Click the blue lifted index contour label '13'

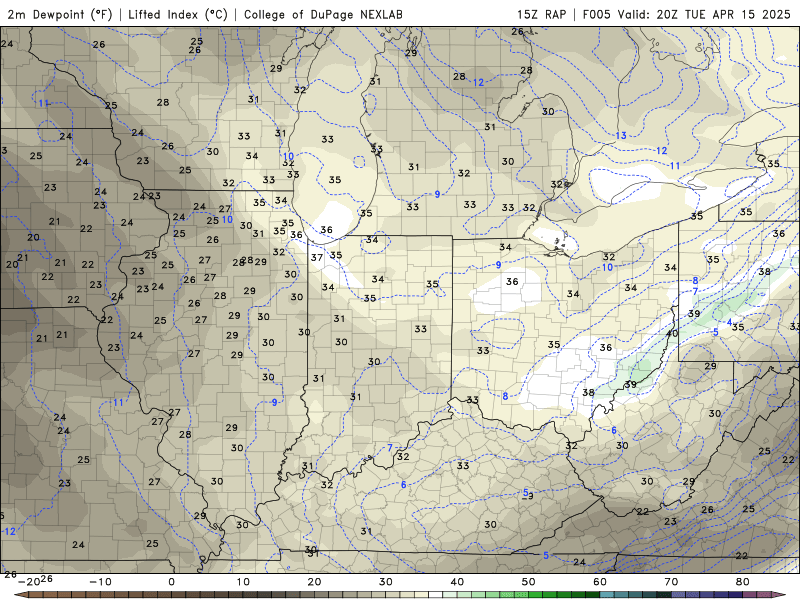[620, 136]
